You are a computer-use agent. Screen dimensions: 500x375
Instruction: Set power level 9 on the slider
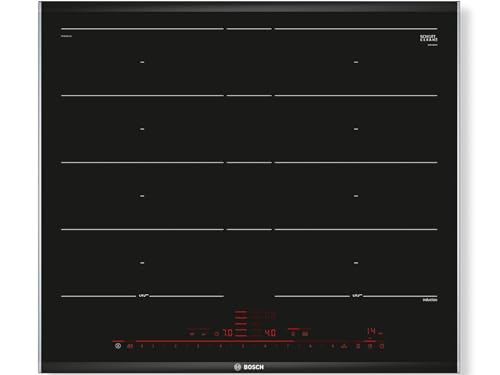click(x=332, y=346)
